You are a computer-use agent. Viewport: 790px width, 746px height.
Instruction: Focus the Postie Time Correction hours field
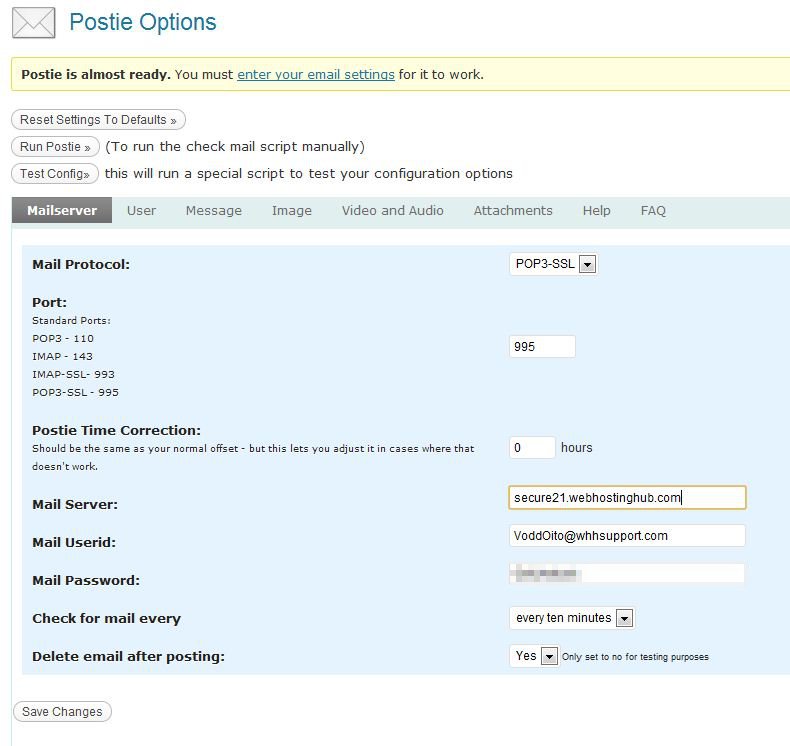[532, 448]
